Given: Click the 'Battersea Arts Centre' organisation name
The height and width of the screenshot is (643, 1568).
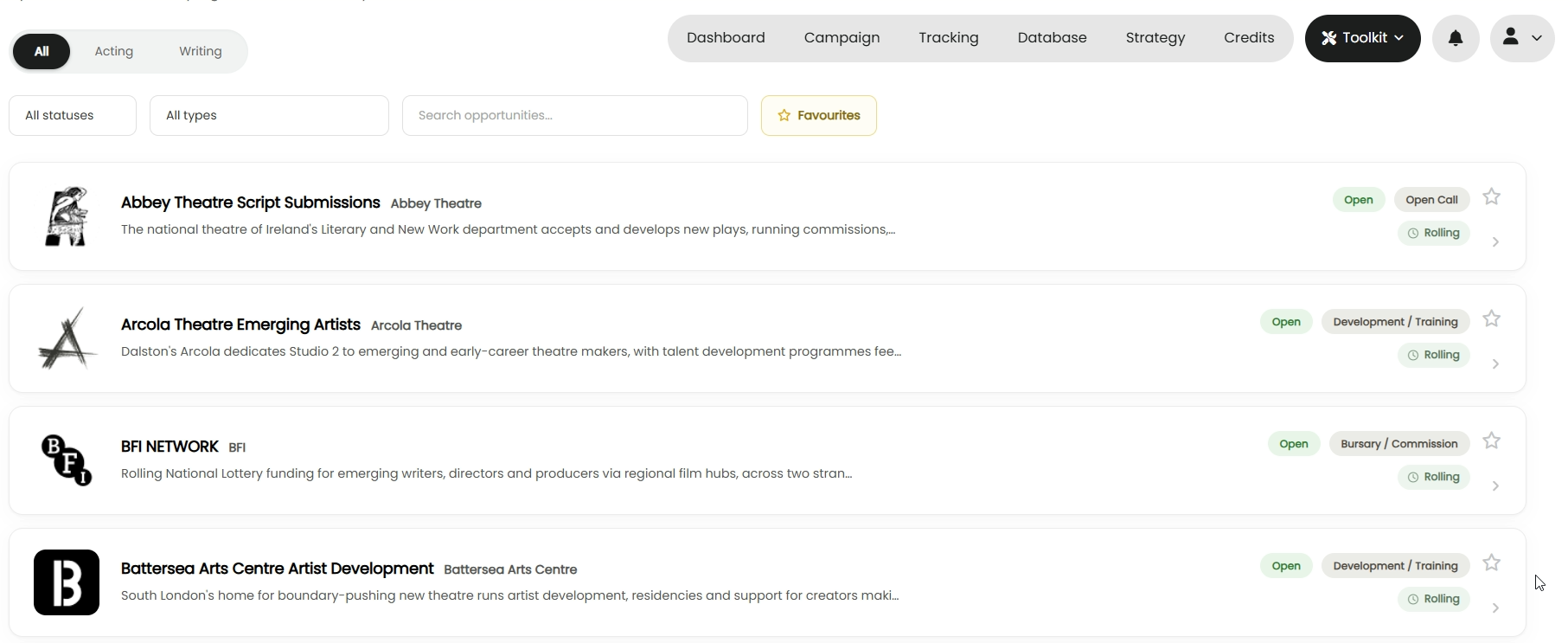Looking at the screenshot, I should tap(510, 569).
